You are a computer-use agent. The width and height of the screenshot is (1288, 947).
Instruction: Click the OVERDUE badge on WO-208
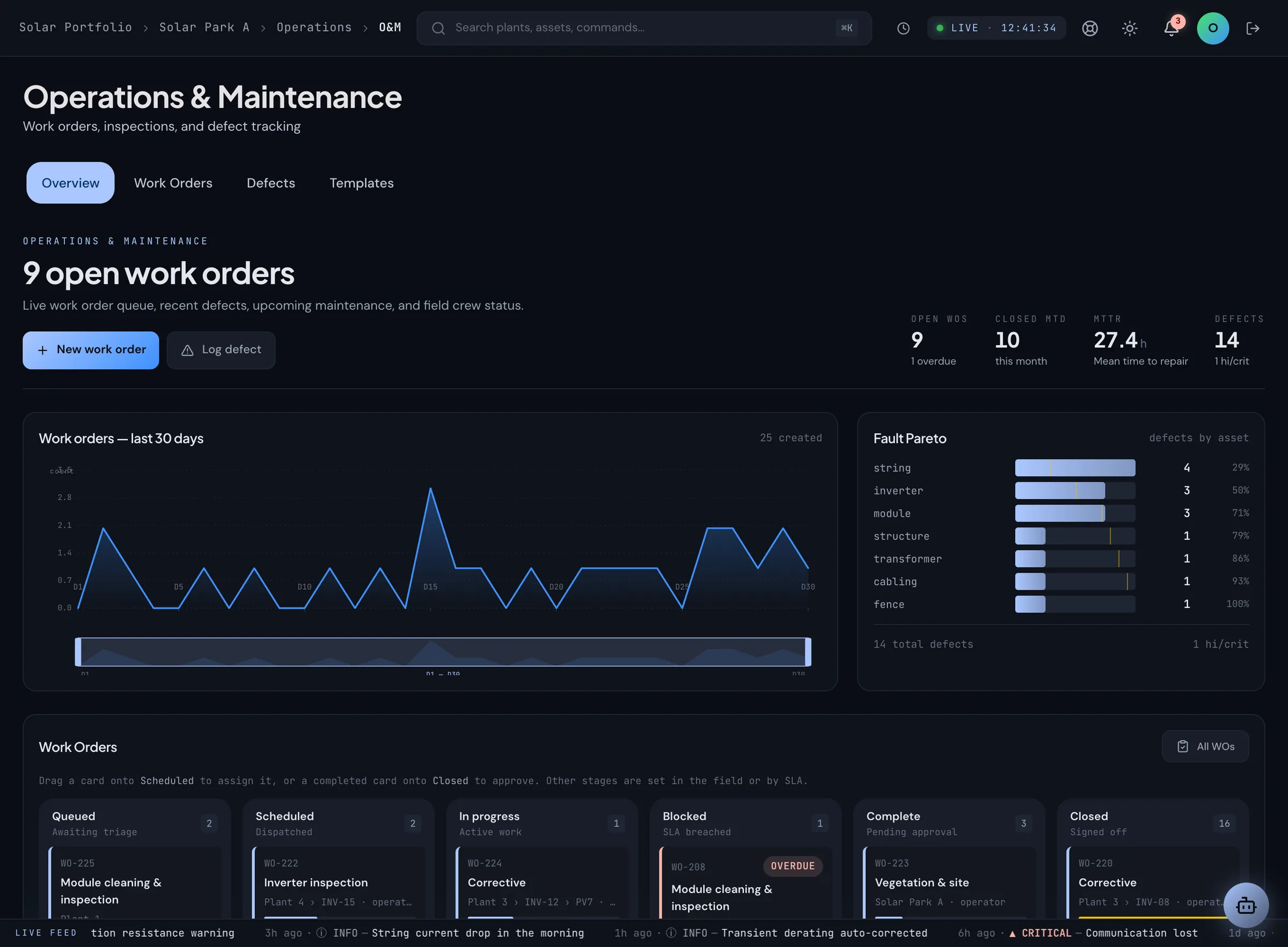792,866
